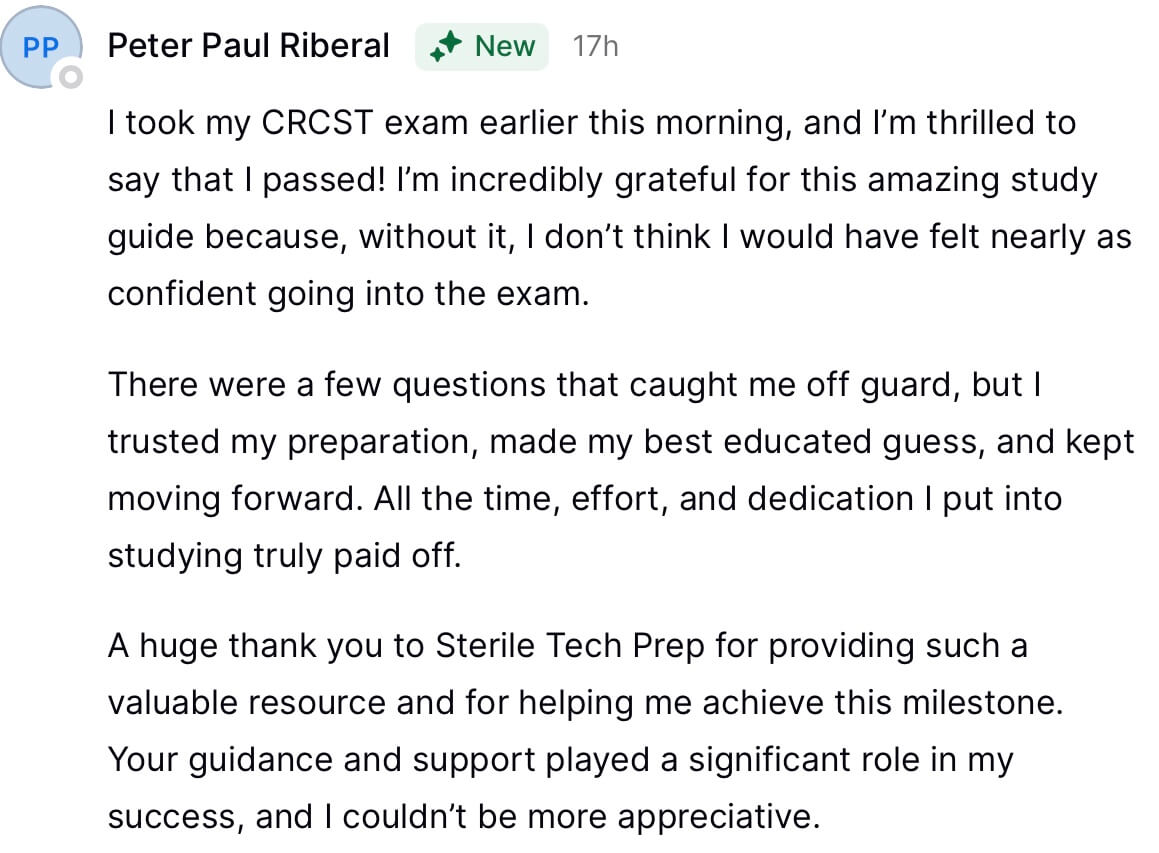Open the 17h timestamp link
The image size is (1159, 853).
coord(595,47)
